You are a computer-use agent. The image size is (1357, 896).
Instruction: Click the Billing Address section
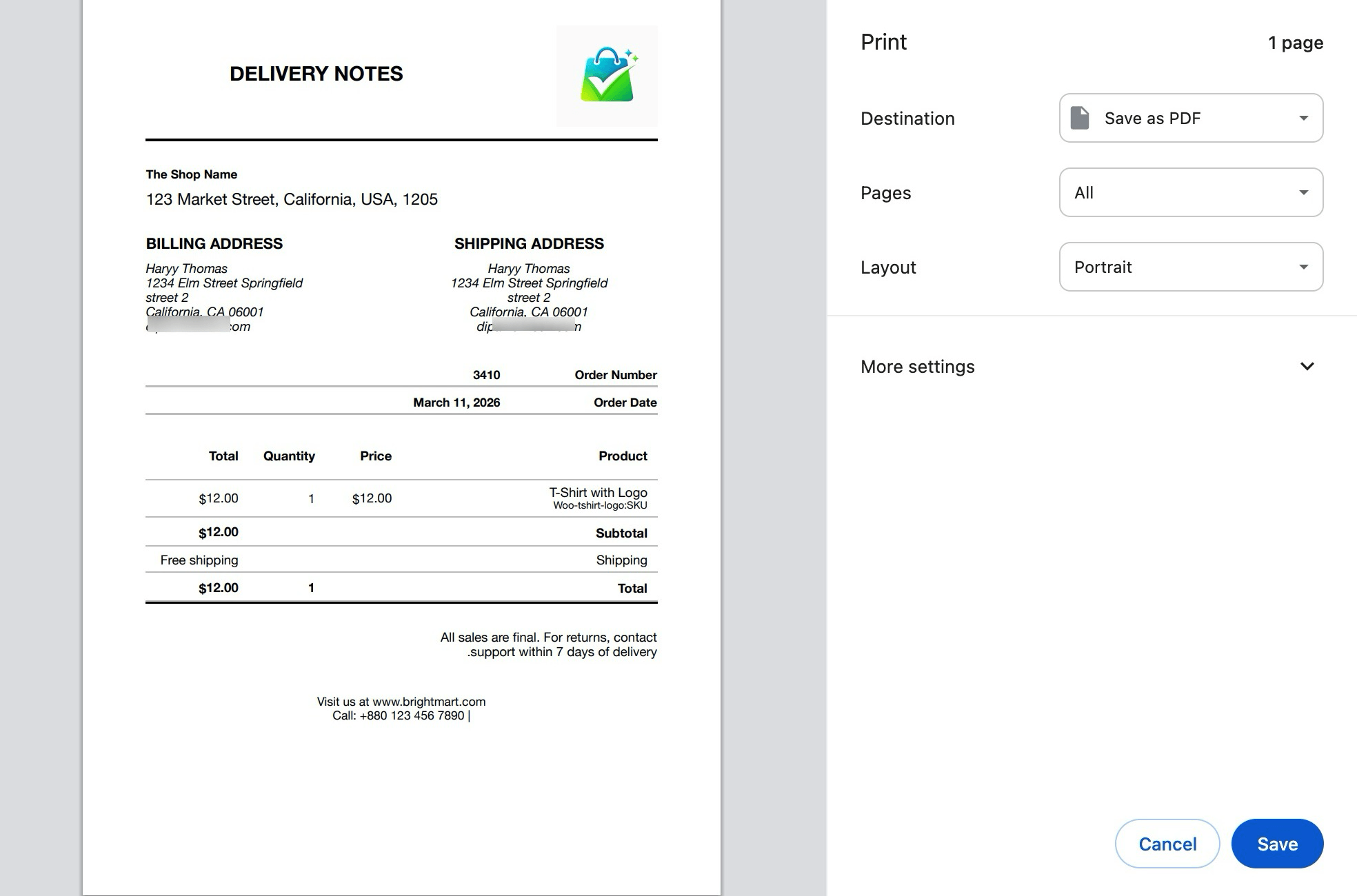coord(214,243)
